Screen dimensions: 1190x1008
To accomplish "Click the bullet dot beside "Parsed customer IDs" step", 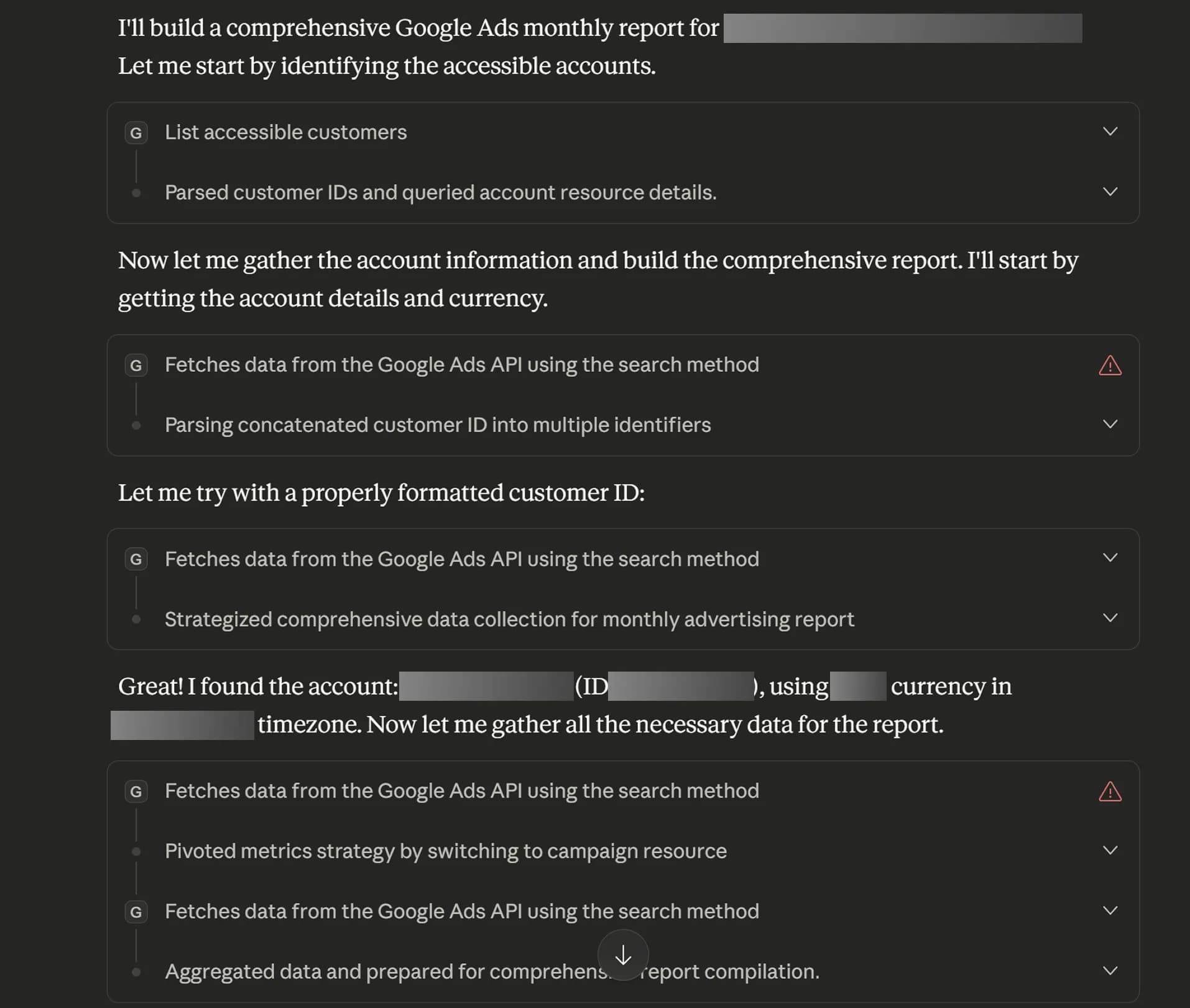I will click(136, 193).
